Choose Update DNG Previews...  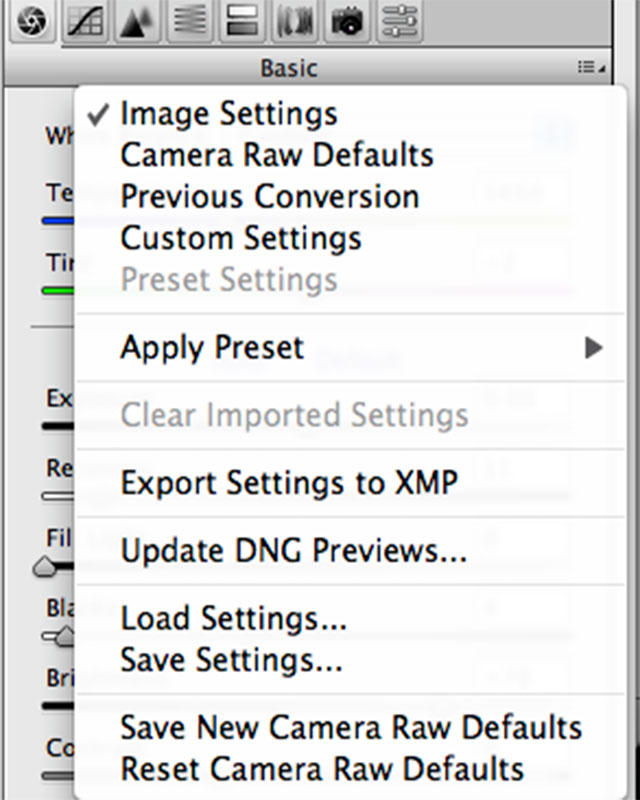pos(294,549)
